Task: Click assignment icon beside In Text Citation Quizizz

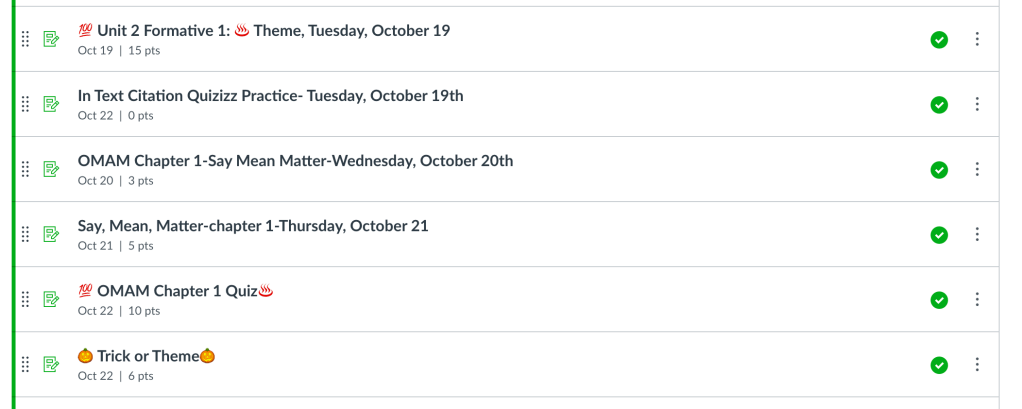Action: [51, 104]
